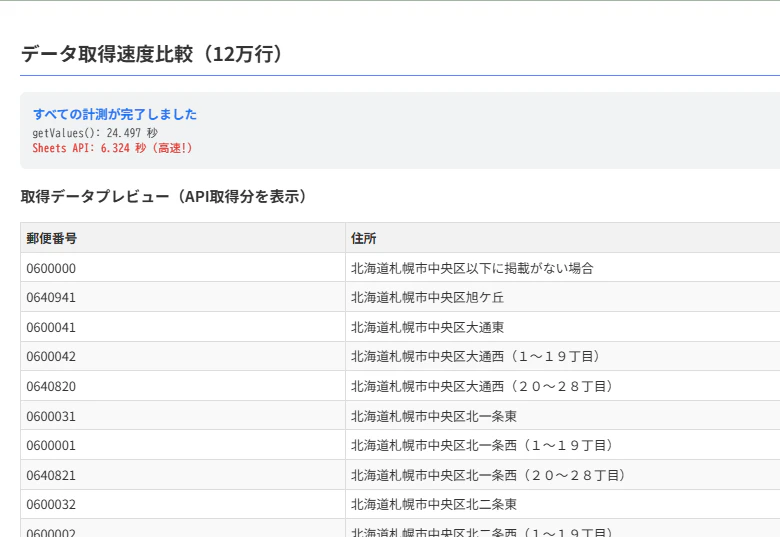The image size is (780, 537).
Task: Click the getValues() 24.497 秒 result line
Action: pyautogui.click(x=95, y=133)
